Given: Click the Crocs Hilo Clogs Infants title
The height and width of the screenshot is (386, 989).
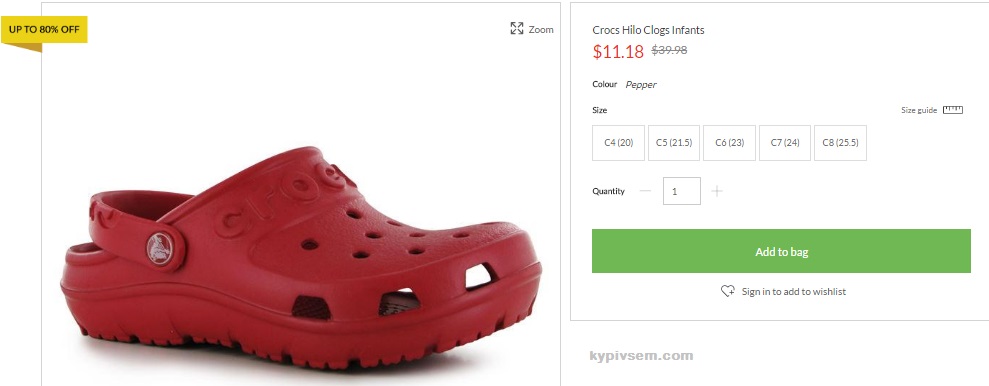Looking at the screenshot, I should (648, 30).
